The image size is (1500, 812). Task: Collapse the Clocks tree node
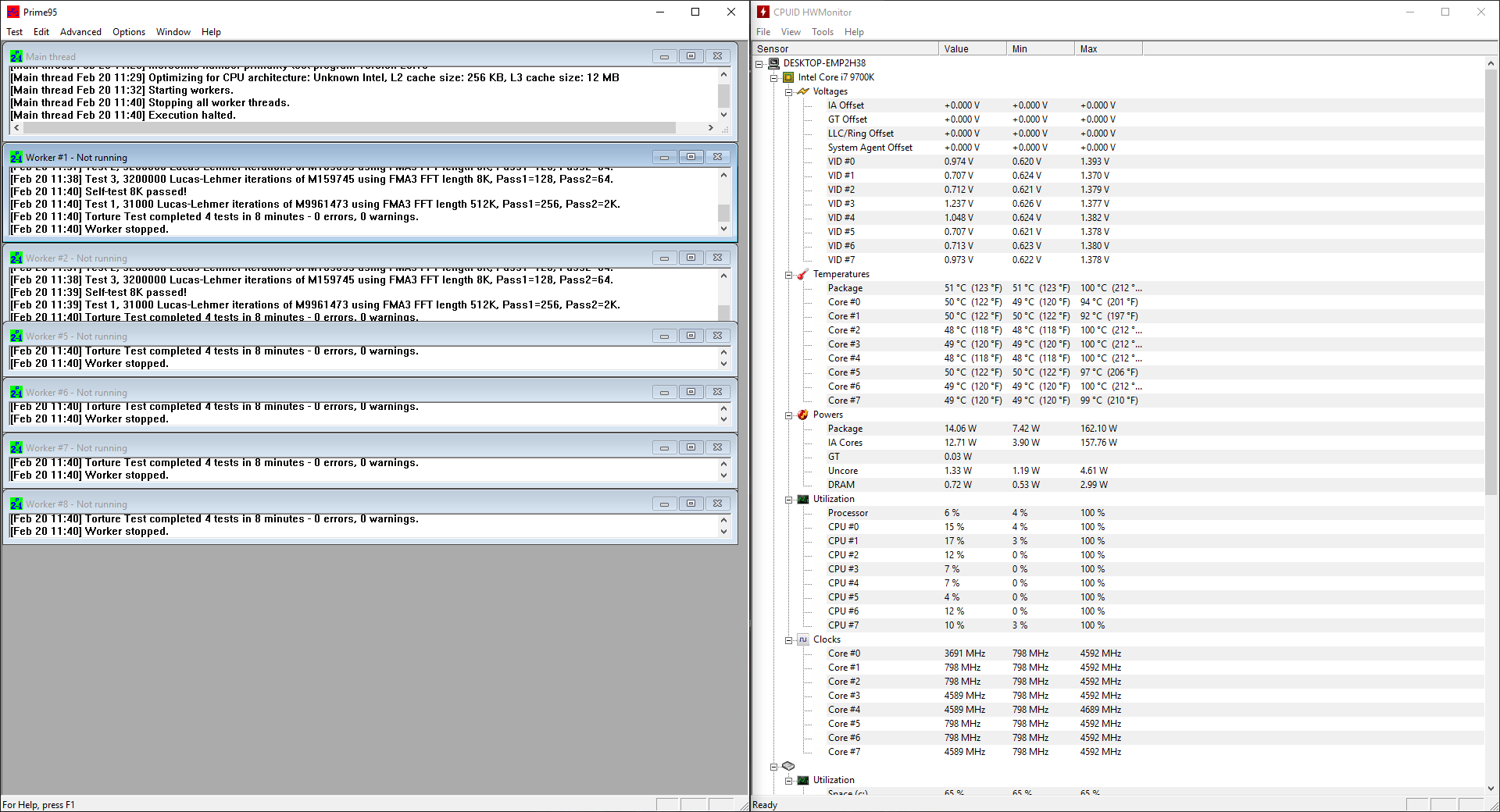tap(788, 640)
